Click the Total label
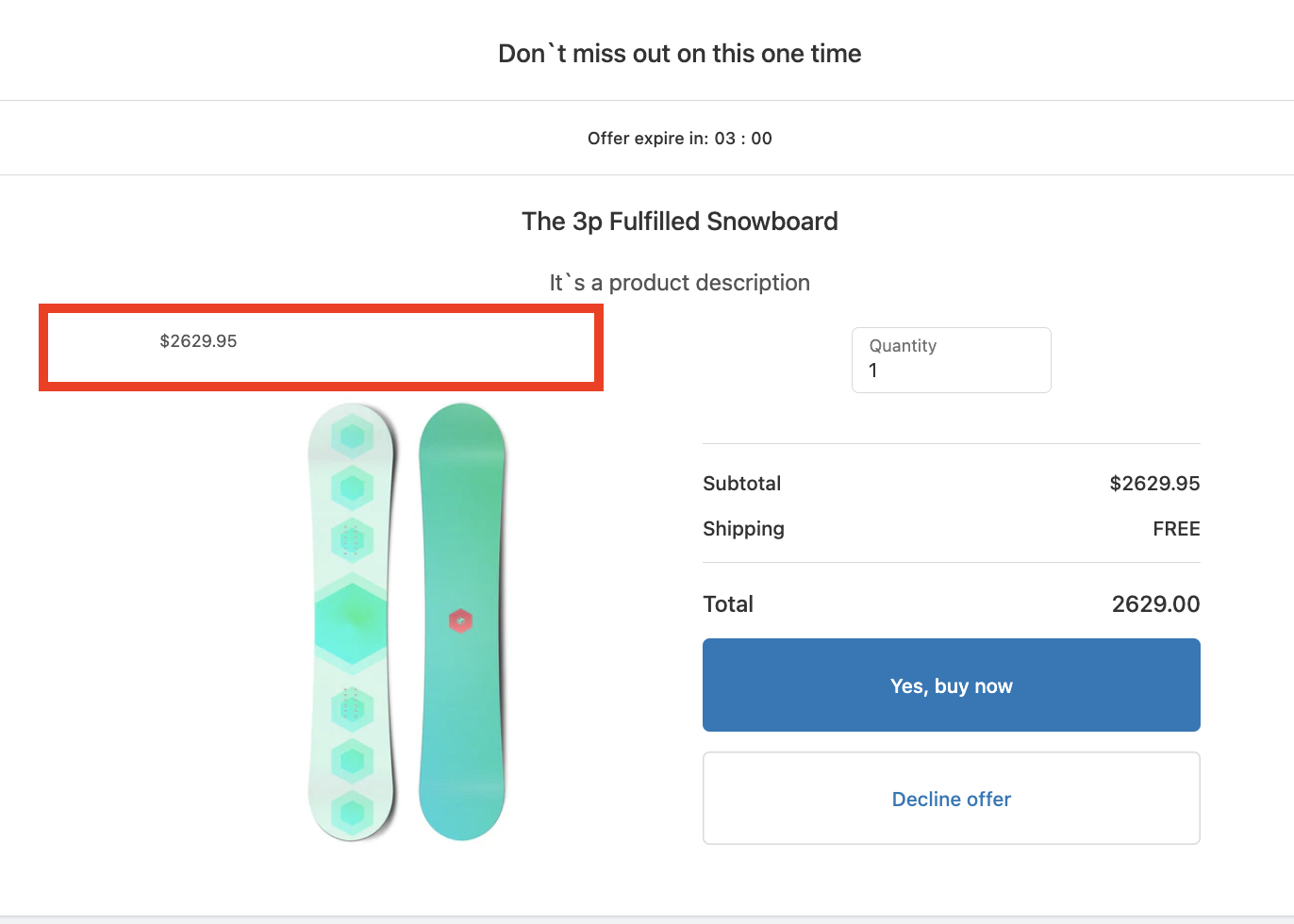 point(728,604)
